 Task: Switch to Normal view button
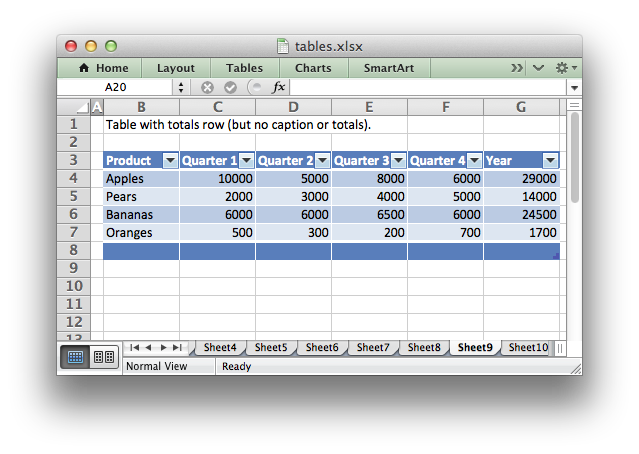75,357
